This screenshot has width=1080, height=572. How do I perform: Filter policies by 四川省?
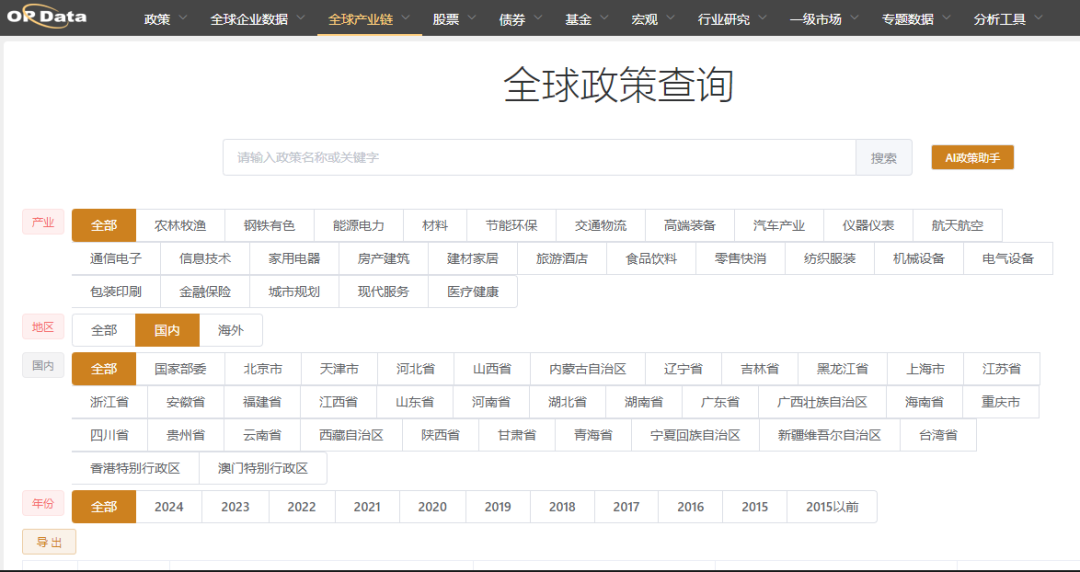coord(110,435)
